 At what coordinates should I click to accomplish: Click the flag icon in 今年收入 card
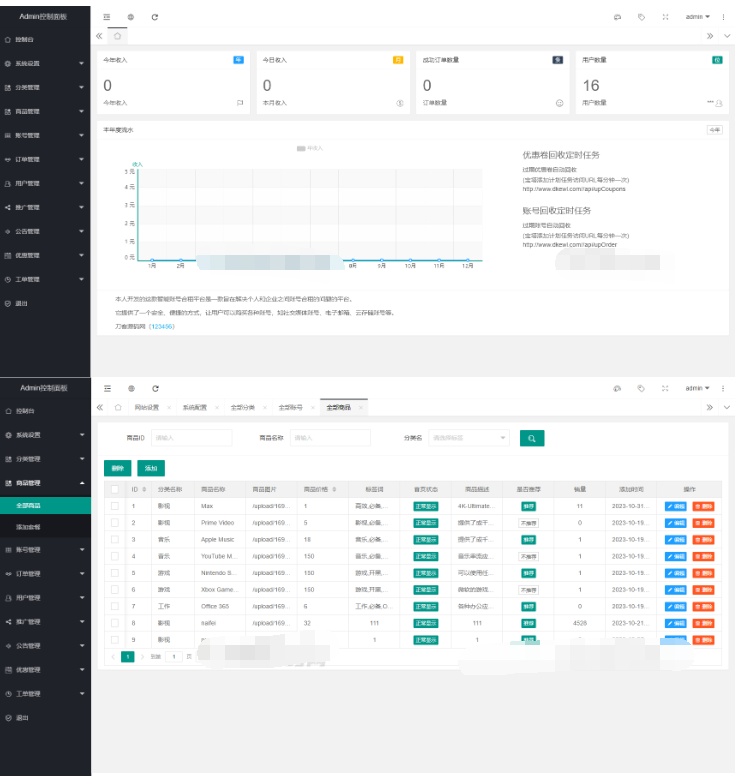pos(239,102)
